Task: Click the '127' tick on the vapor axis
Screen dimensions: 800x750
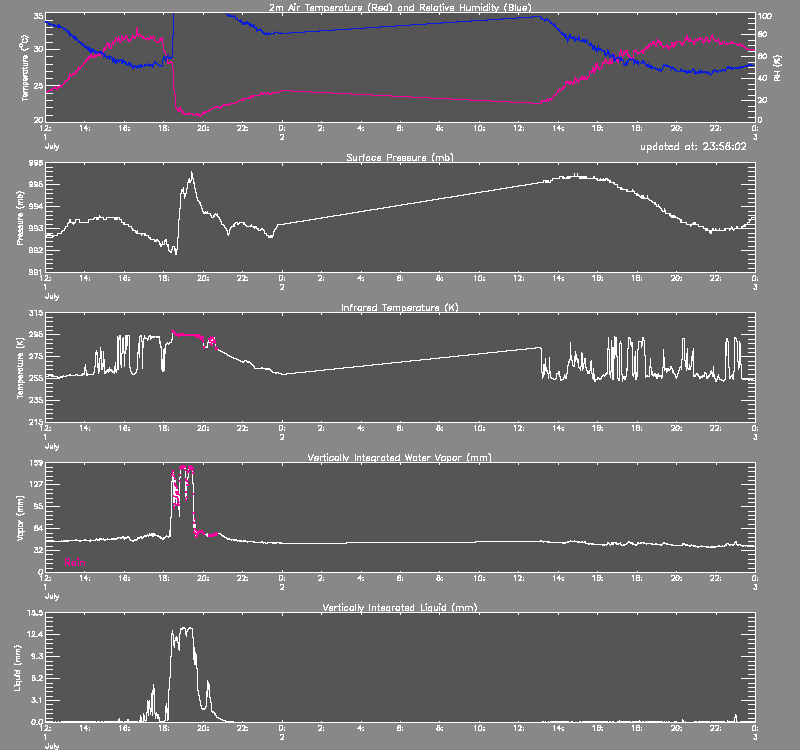Action: point(37,484)
